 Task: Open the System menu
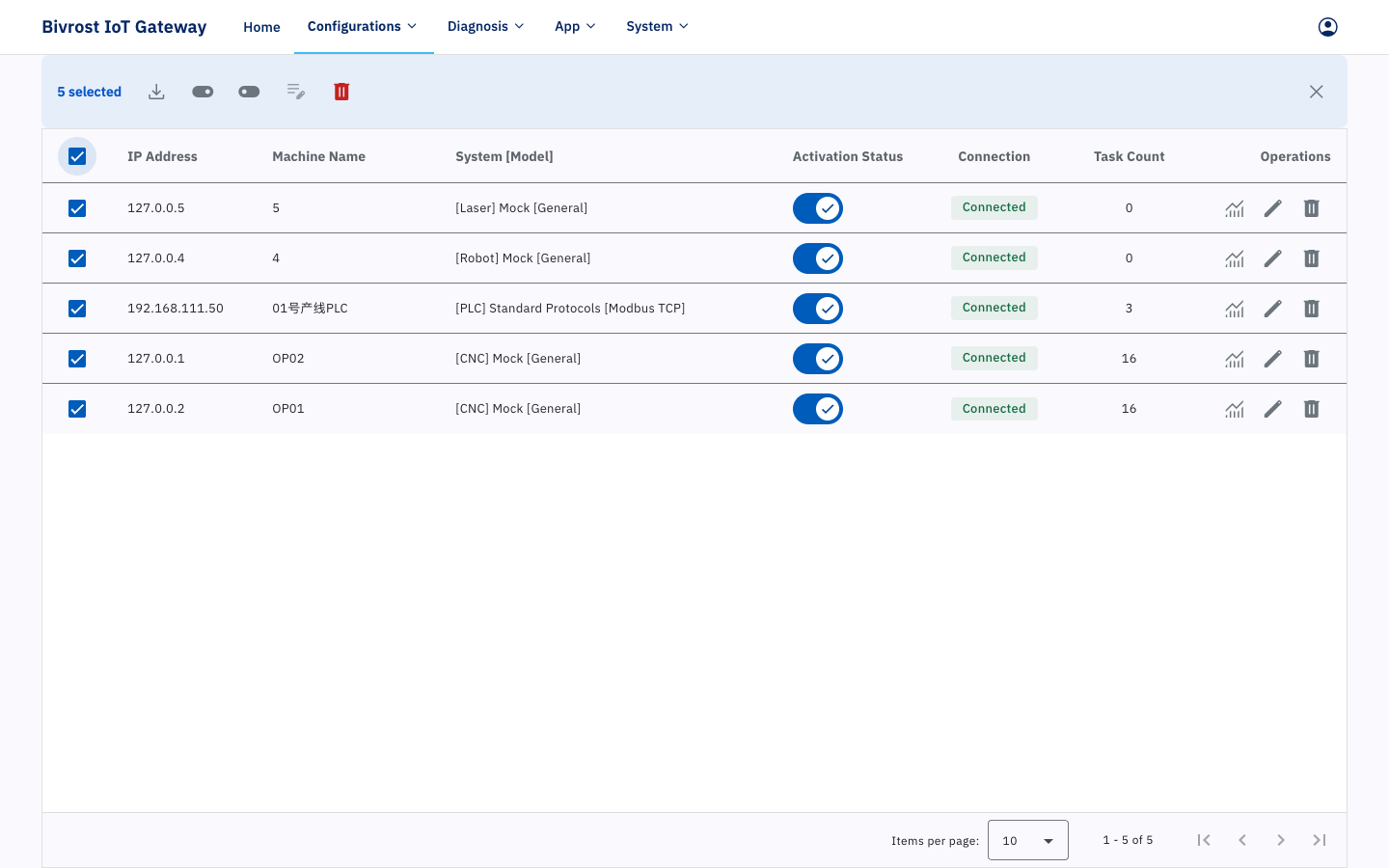click(658, 26)
